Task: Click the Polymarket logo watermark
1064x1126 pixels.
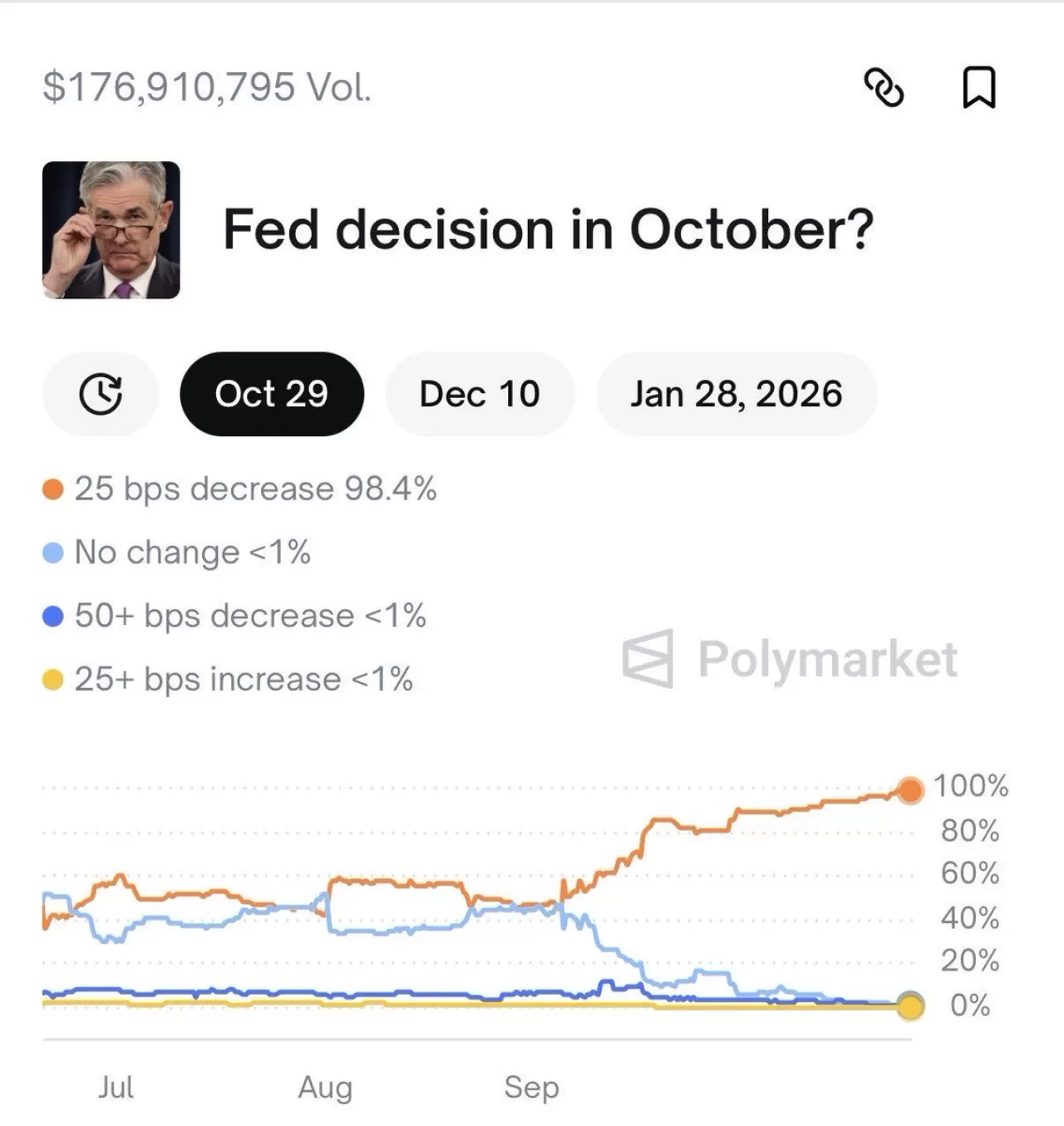Action: click(x=790, y=659)
